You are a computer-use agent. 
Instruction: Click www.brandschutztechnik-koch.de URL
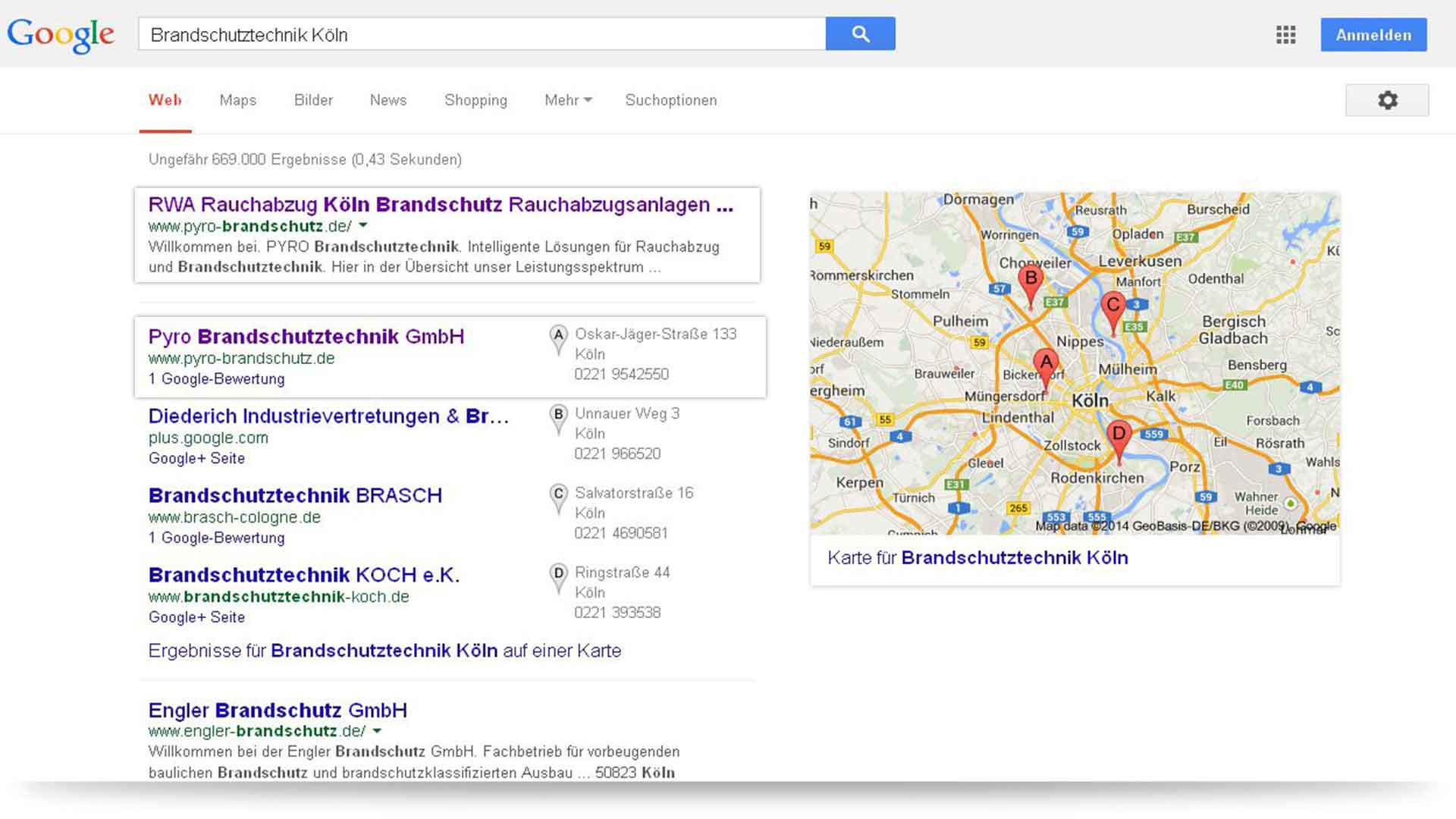pos(279,597)
